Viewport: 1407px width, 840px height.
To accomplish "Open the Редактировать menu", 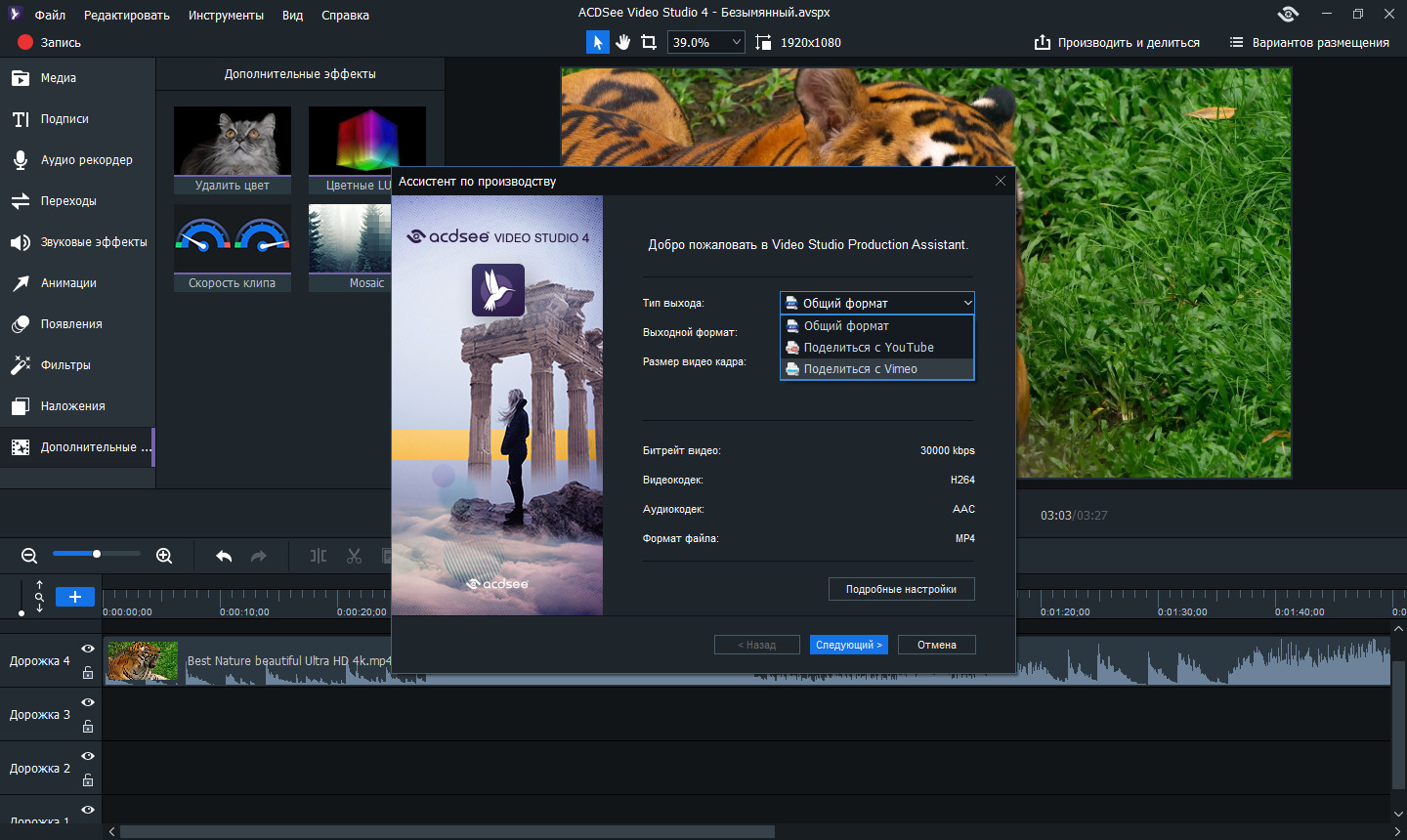I will (127, 15).
